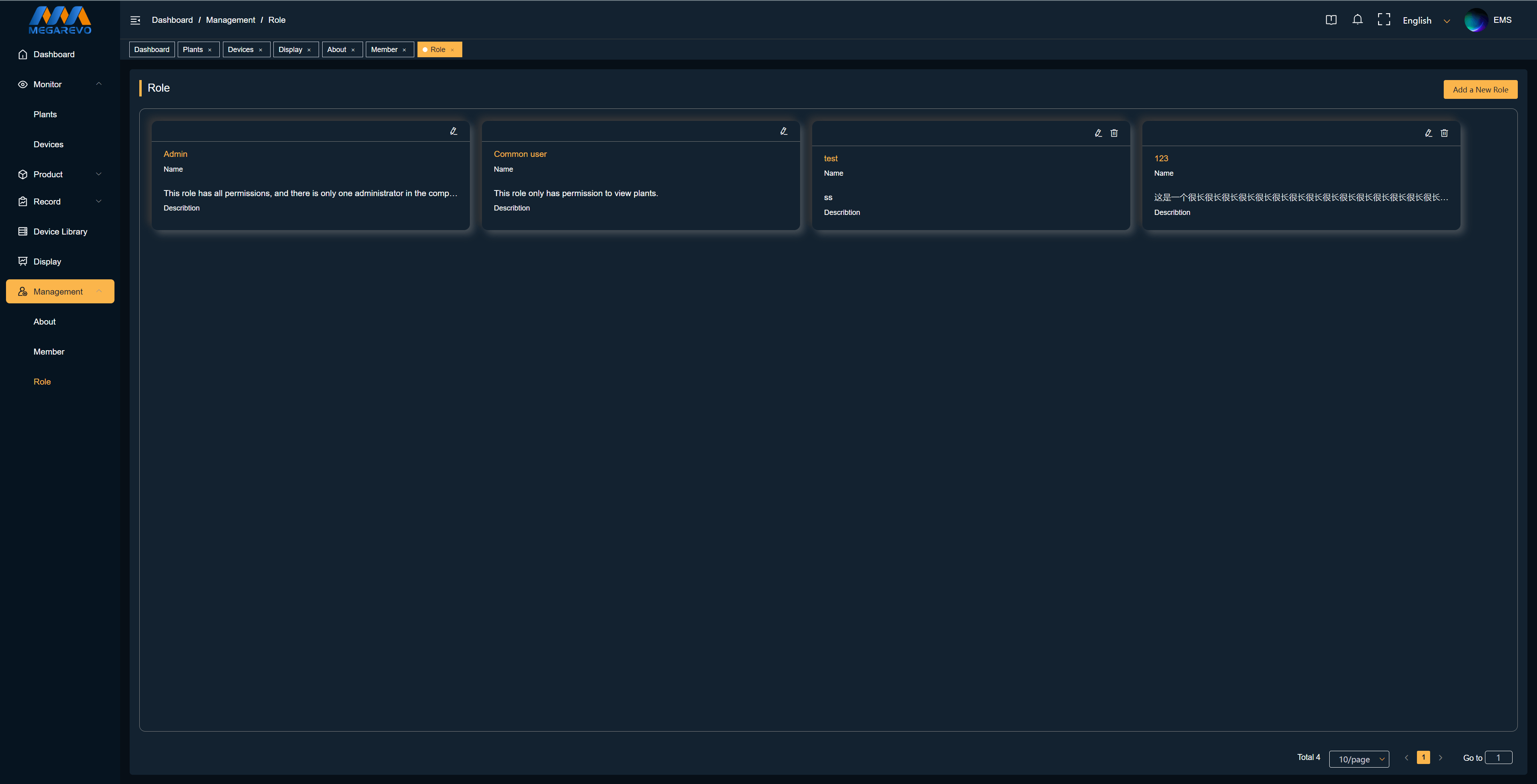
Task: Click the MEGAREVO logo
Action: pyautogui.click(x=60, y=20)
